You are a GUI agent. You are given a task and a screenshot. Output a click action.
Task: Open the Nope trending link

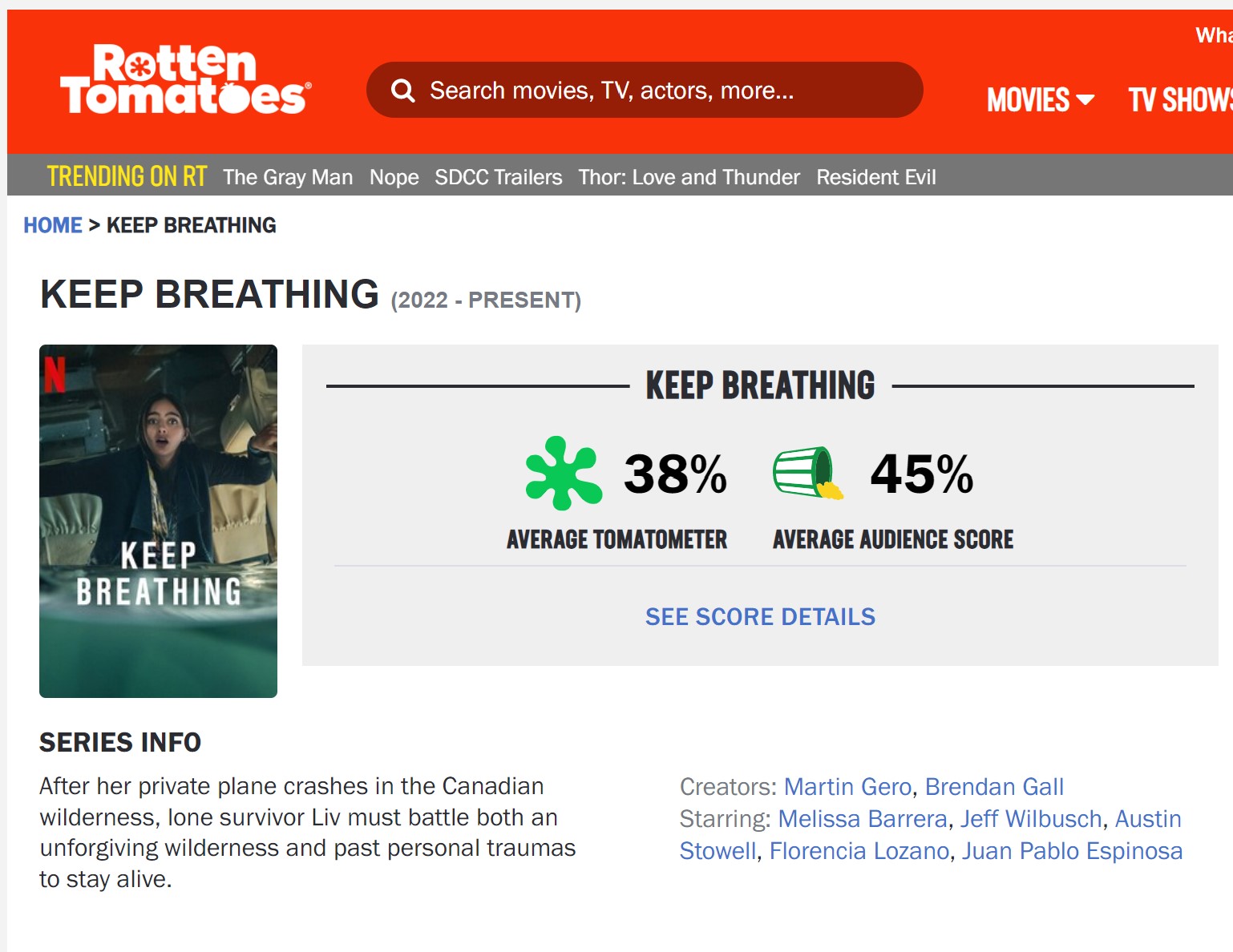coord(394,177)
